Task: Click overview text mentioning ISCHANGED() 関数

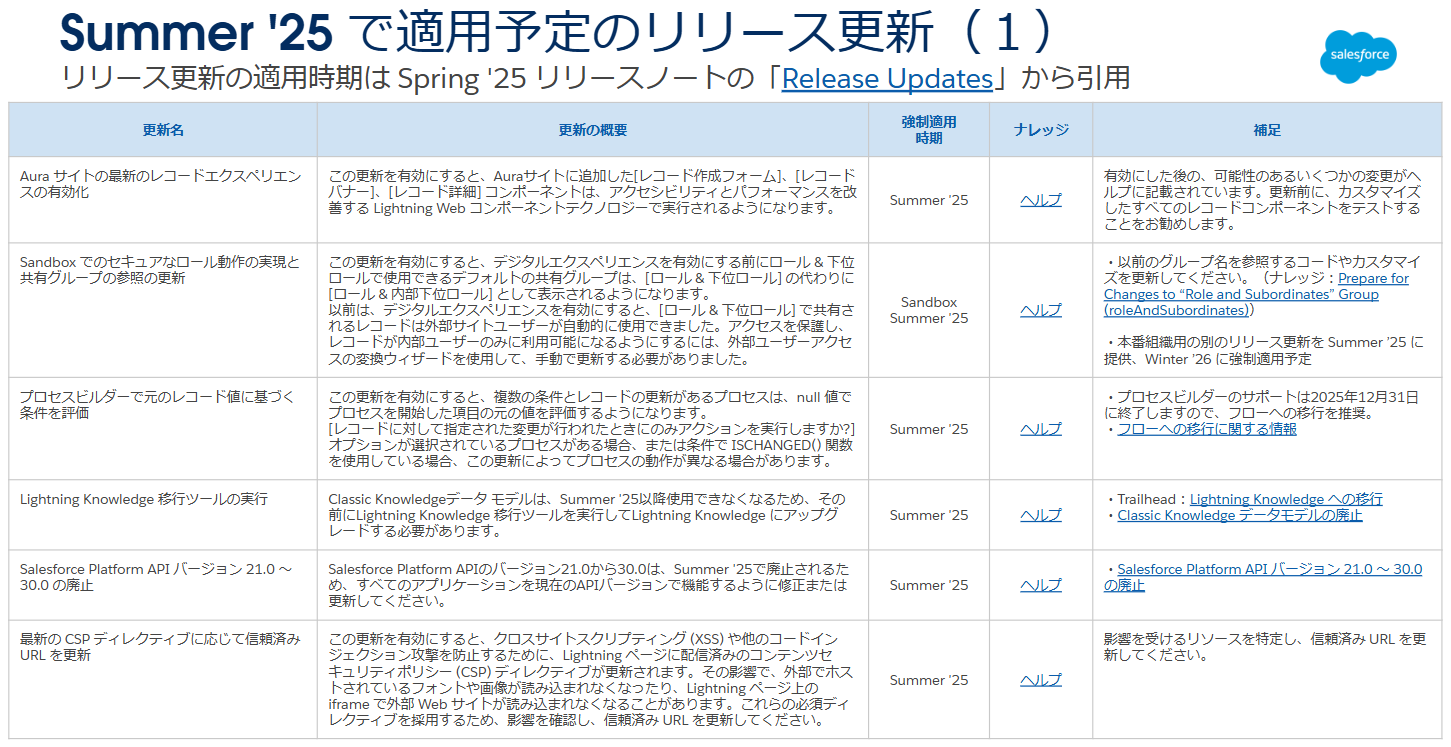Action: click(592, 429)
